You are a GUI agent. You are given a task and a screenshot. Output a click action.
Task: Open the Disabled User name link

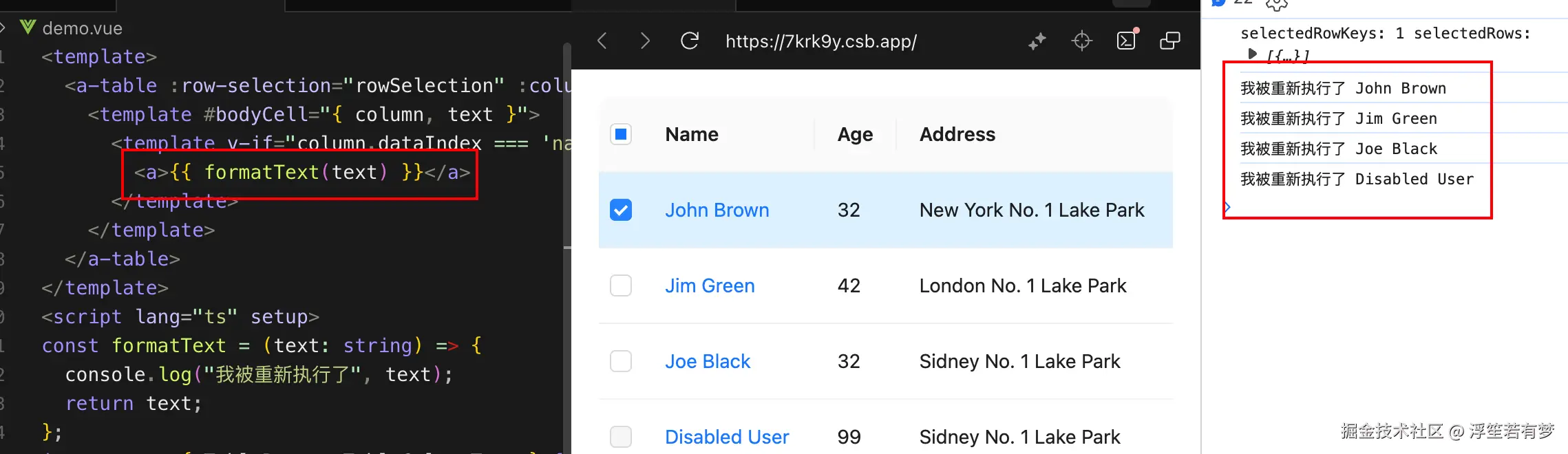click(x=726, y=437)
